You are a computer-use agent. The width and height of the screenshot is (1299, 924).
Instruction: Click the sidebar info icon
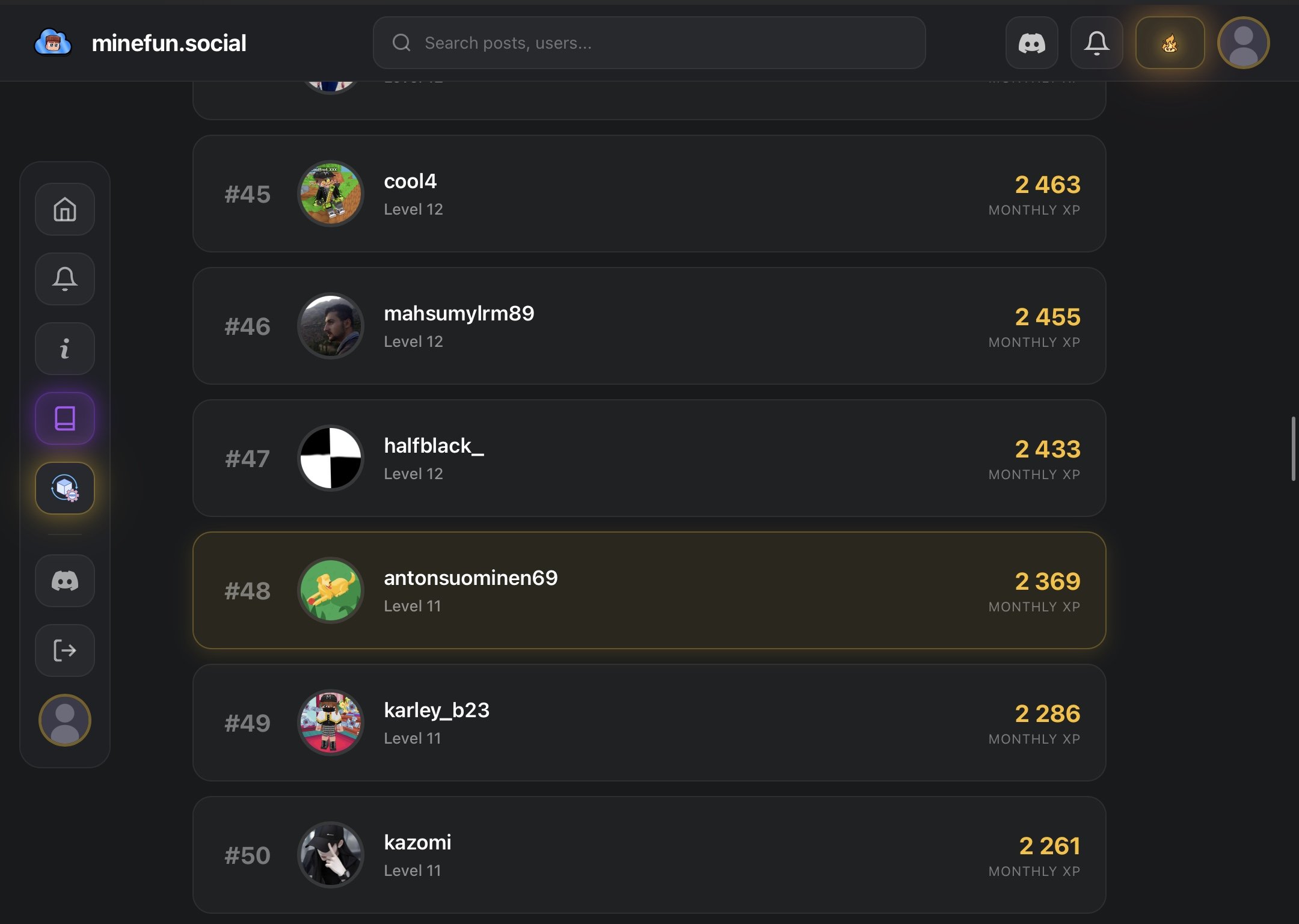pos(65,349)
